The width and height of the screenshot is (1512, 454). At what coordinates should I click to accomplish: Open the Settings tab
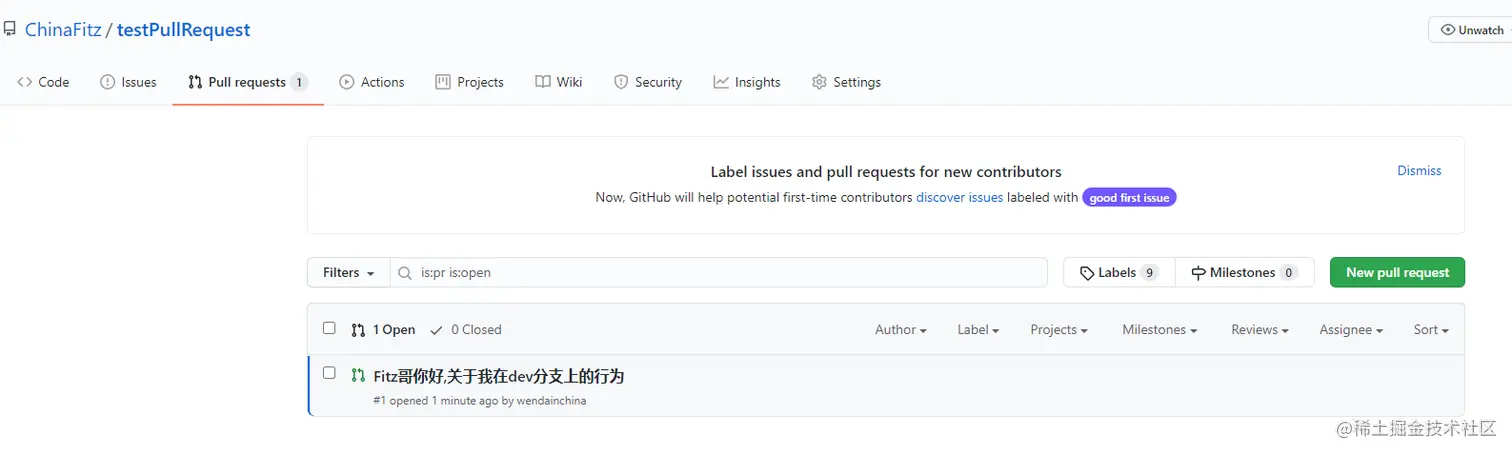846,82
